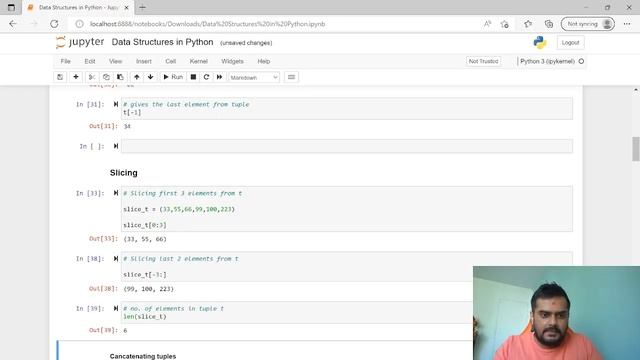Go back in browser
Viewport: 640px width, 360px height.
pos(13,24)
